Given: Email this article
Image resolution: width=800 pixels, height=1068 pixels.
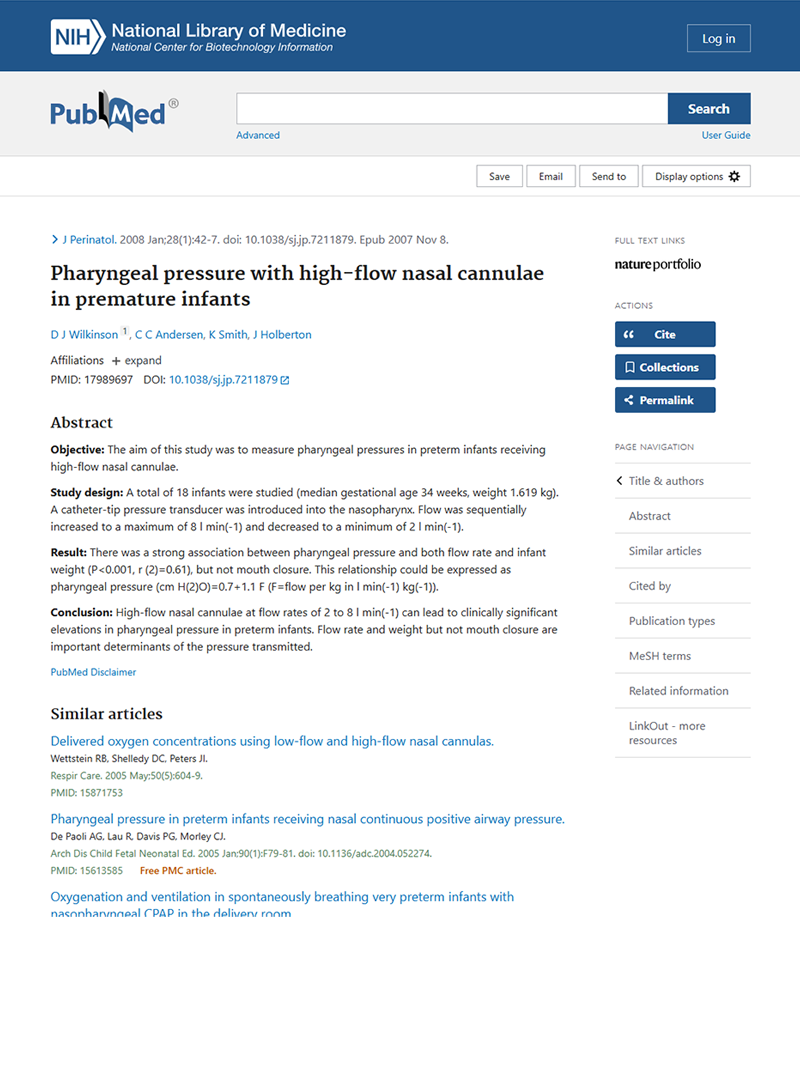Looking at the screenshot, I should coord(550,175).
